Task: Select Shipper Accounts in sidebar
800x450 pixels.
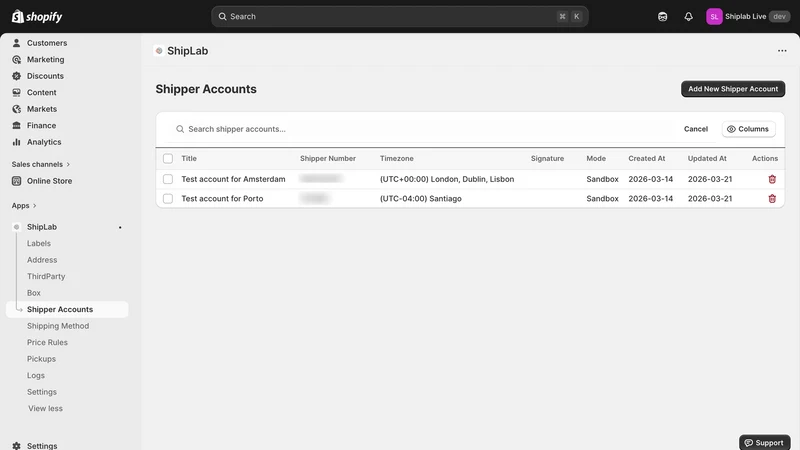Action: click(67, 309)
